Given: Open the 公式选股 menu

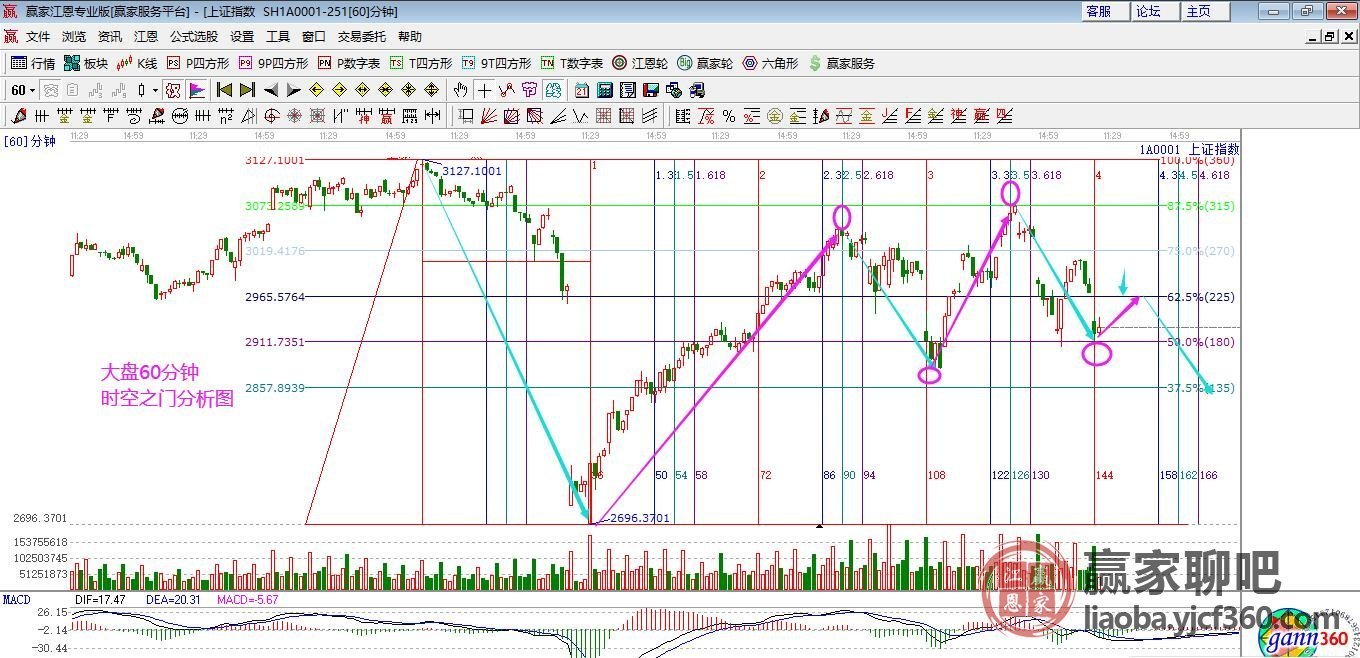Looking at the screenshot, I should tap(193, 37).
